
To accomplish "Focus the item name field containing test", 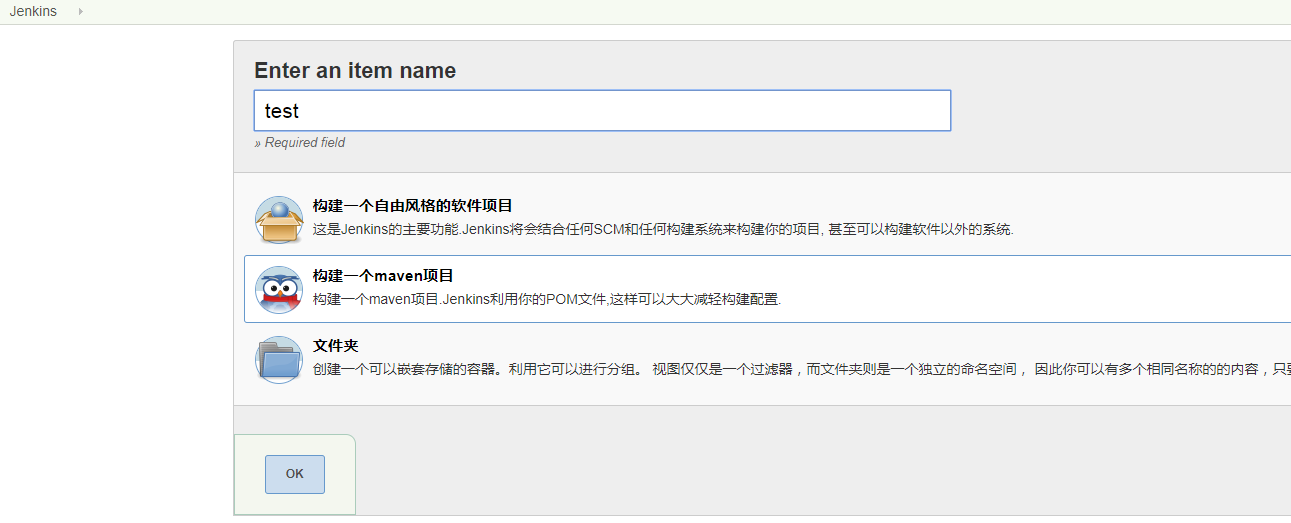I will point(602,111).
